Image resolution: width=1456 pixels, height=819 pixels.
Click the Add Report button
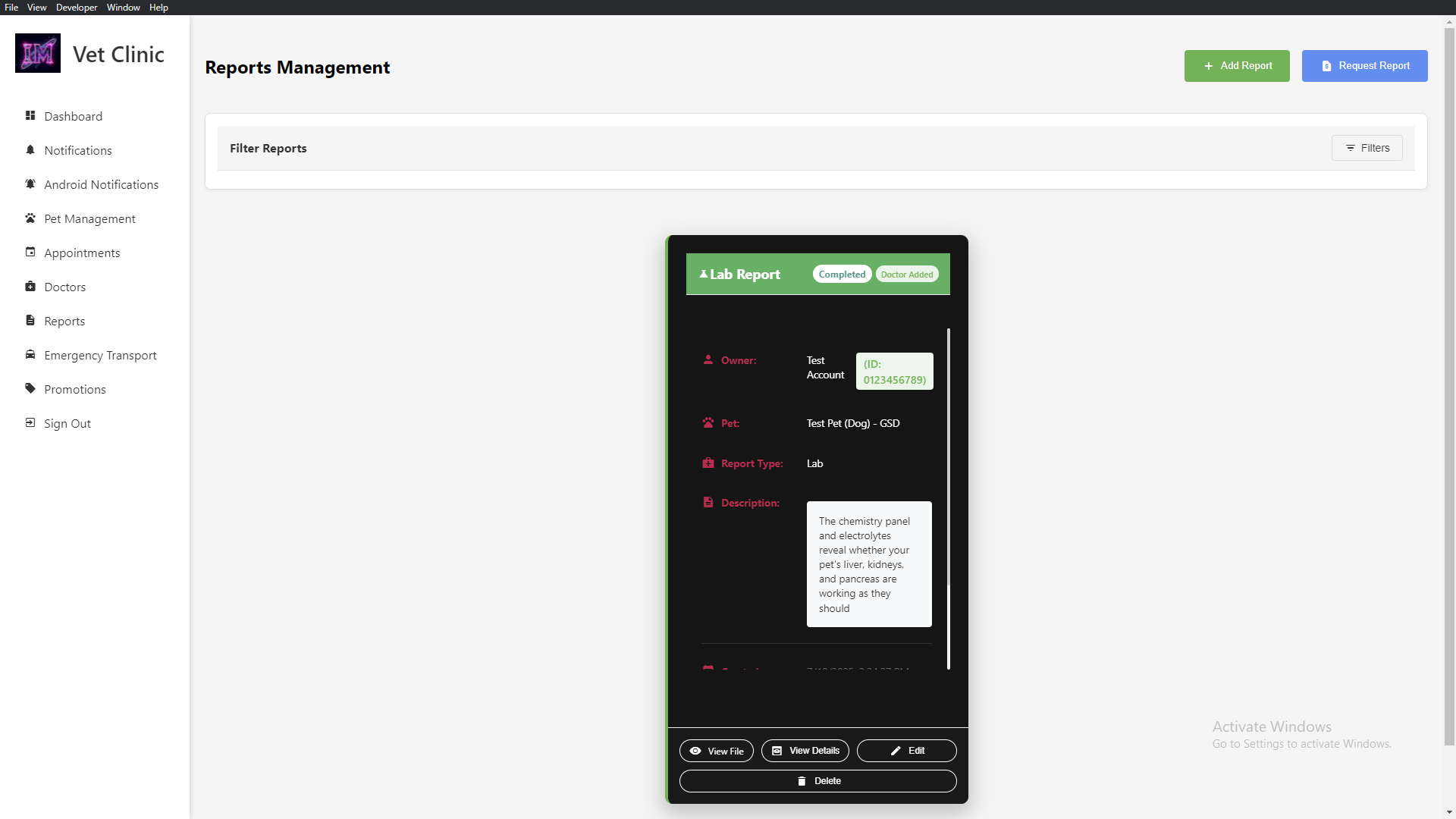point(1236,65)
